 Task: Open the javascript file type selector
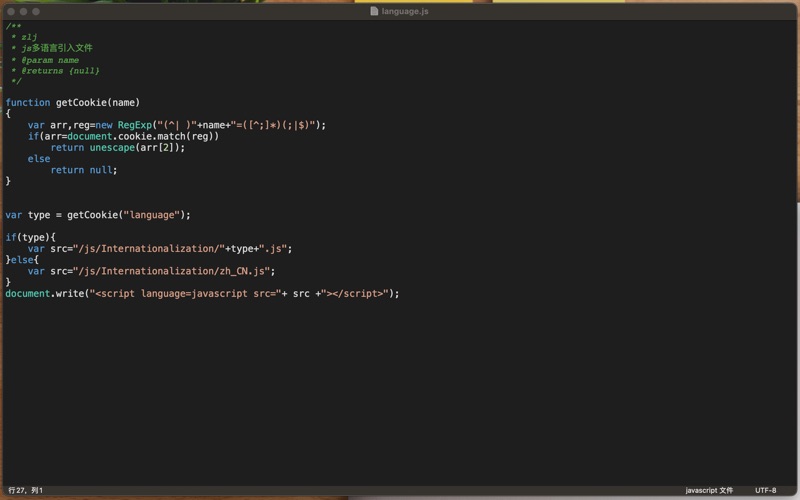[708, 490]
